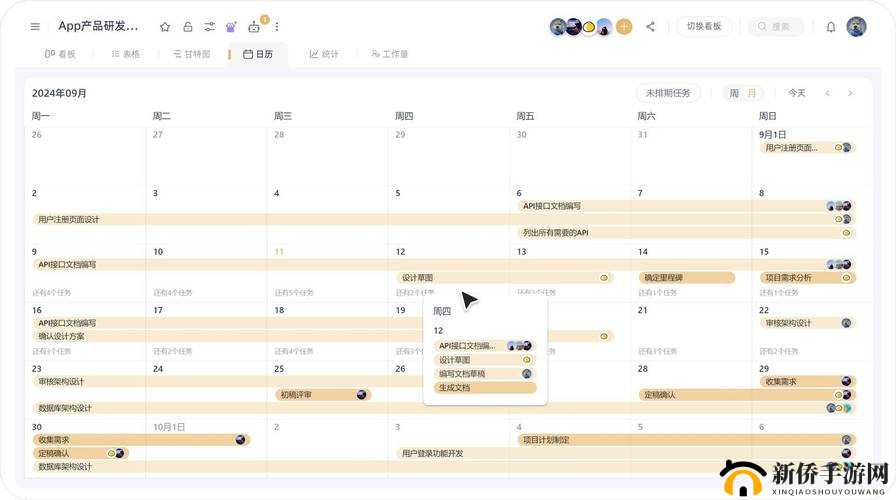Click assignee avatar on 收集需求 on 29th
Image resolution: width=896 pixels, height=500 pixels.
click(x=846, y=381)
